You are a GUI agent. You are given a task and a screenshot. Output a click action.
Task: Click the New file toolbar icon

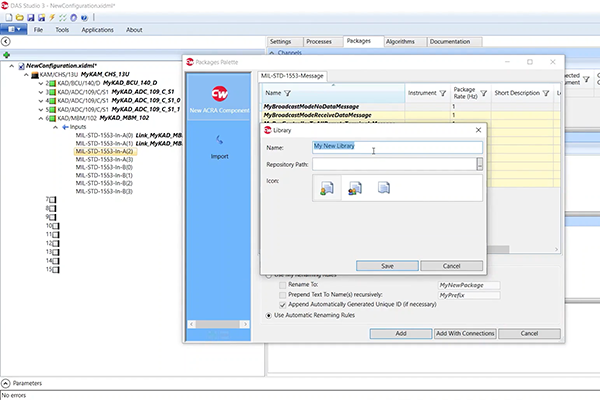pos(9,17)
